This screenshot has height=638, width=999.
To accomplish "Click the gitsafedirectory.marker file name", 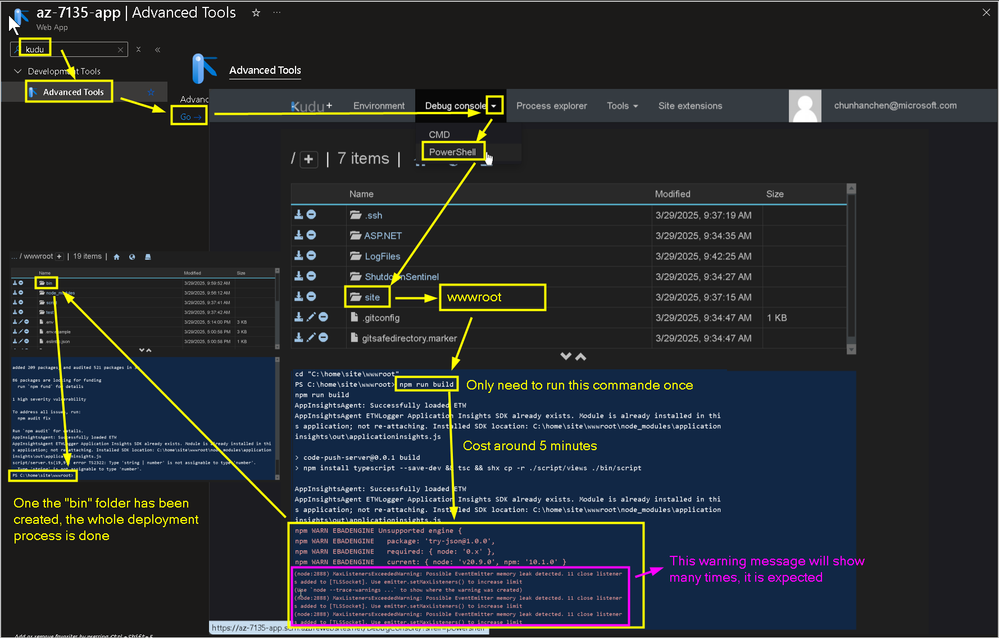I will pyautogui.click(x=409, y=338).
